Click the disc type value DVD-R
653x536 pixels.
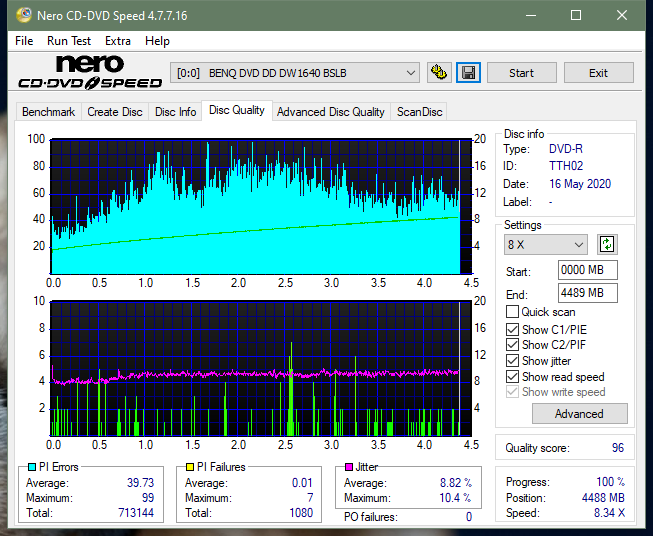point(566,149)
